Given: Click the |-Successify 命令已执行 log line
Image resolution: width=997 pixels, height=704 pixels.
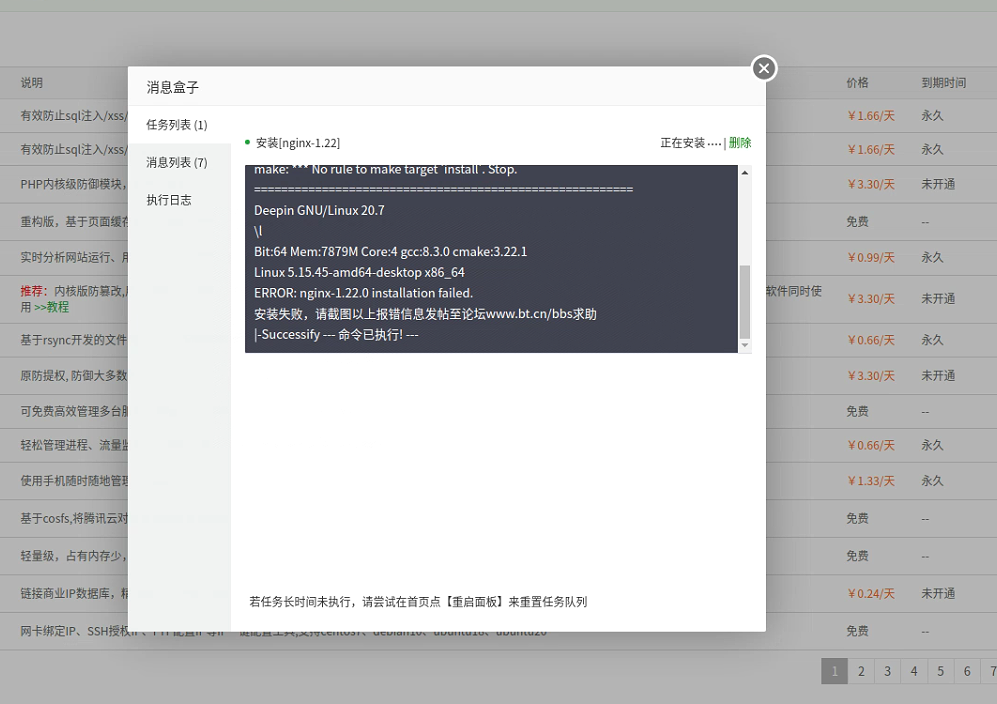Looking at the screenshot, I should coord(336,335).
